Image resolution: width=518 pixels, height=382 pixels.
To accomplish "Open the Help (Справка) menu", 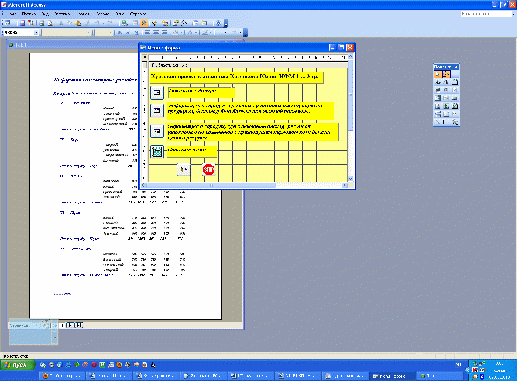I will (x=138, y=14).
